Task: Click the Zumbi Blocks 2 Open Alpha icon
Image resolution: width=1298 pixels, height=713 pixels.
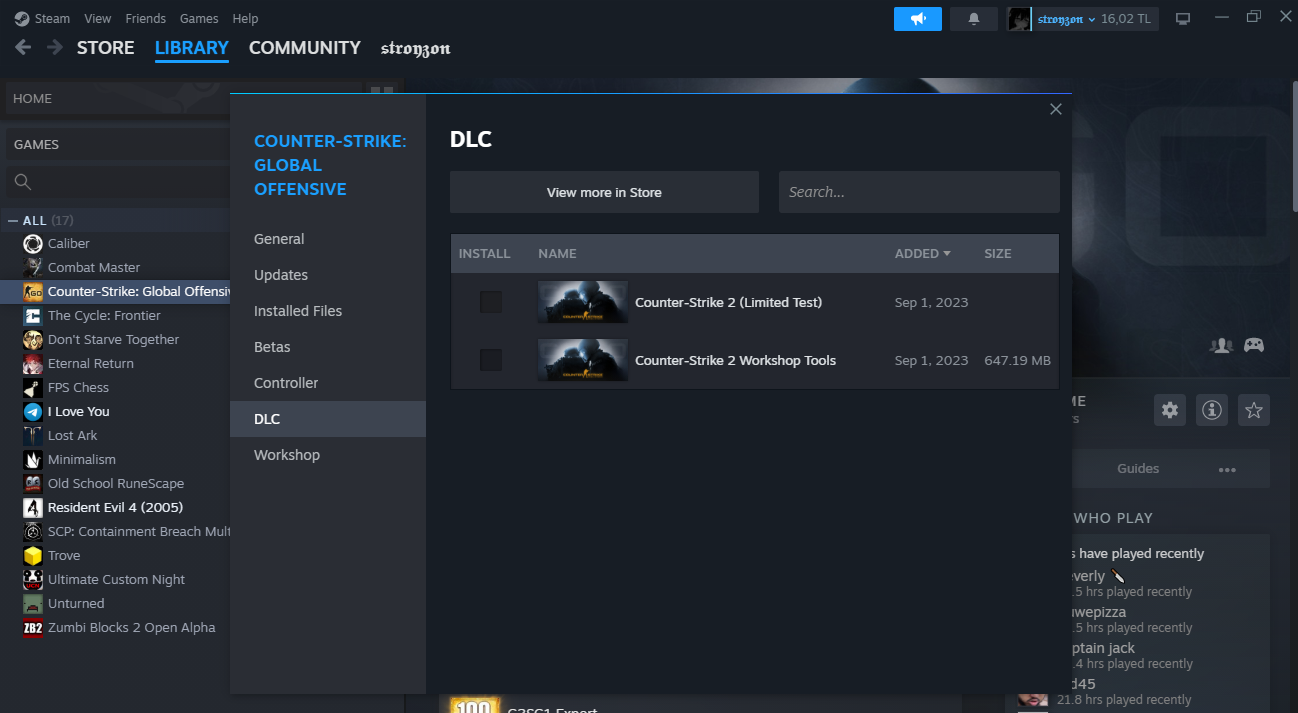Action: (x=33, y=627)
